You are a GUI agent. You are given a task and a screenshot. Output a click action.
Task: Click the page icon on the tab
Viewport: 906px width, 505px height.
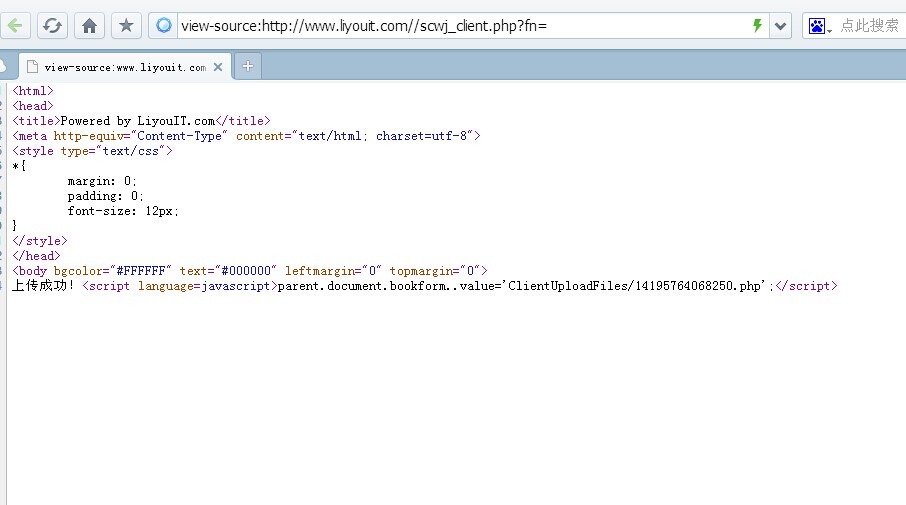point(32,67)
